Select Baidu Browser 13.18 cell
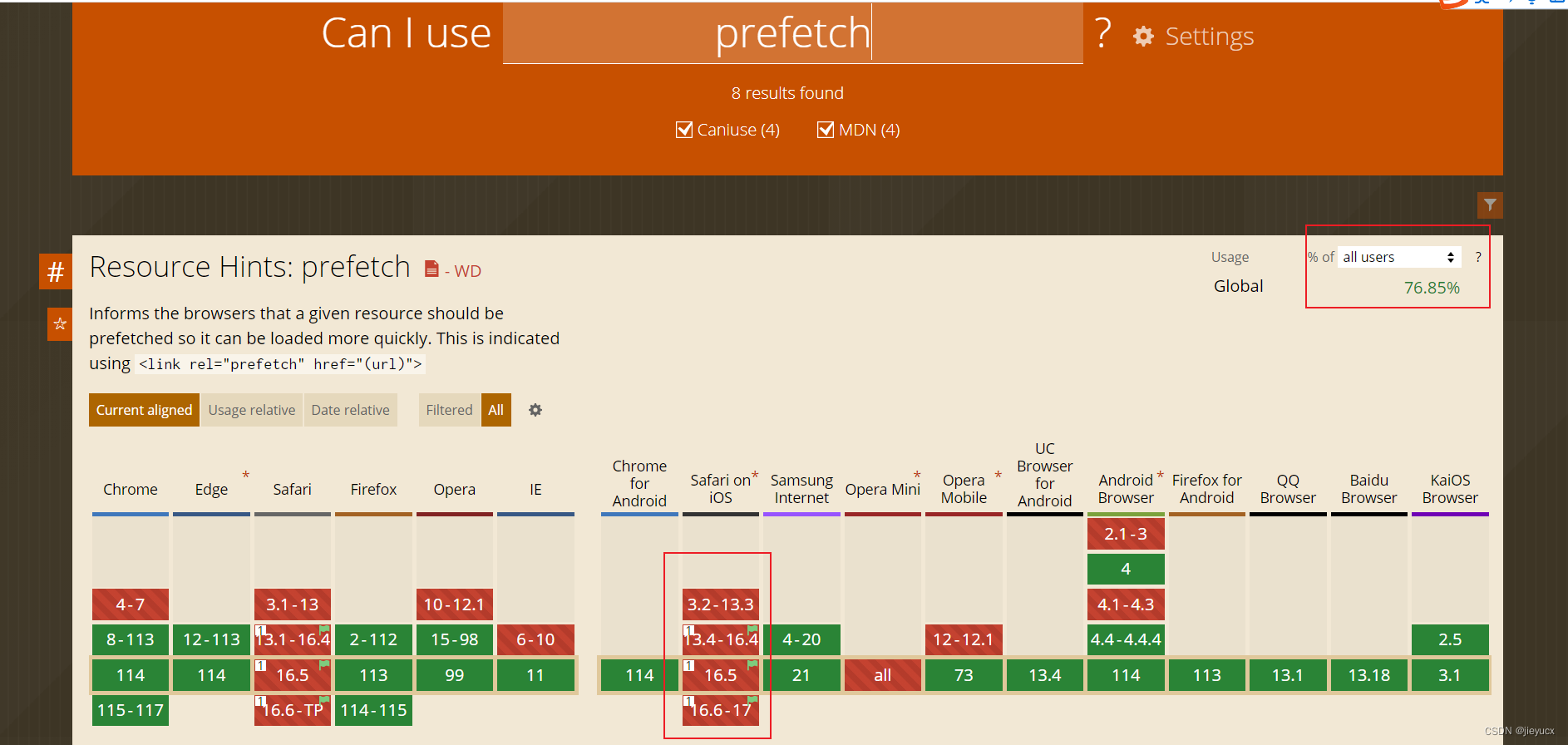The width and height of the screenshot is (1568, 745). (x=1368, y=675)
